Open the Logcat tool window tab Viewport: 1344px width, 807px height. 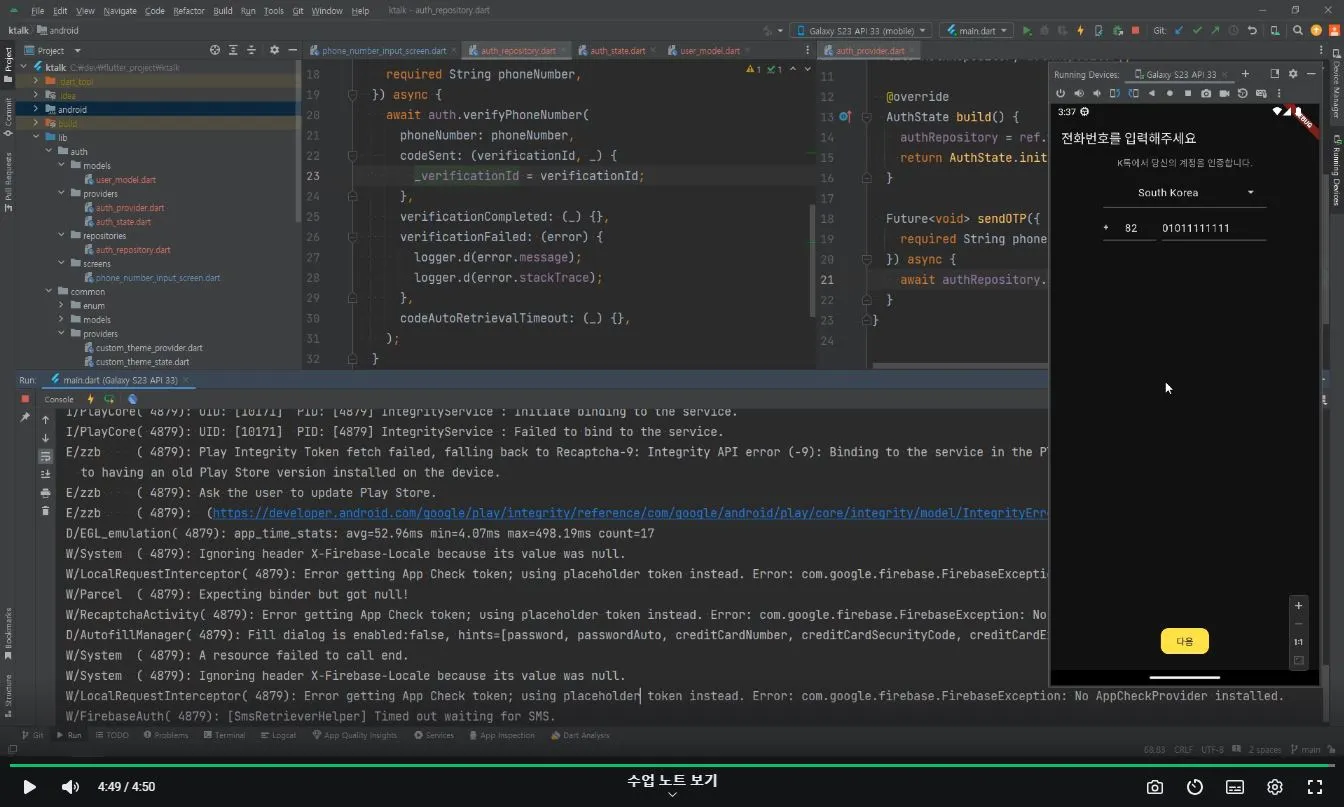[279, 735]
